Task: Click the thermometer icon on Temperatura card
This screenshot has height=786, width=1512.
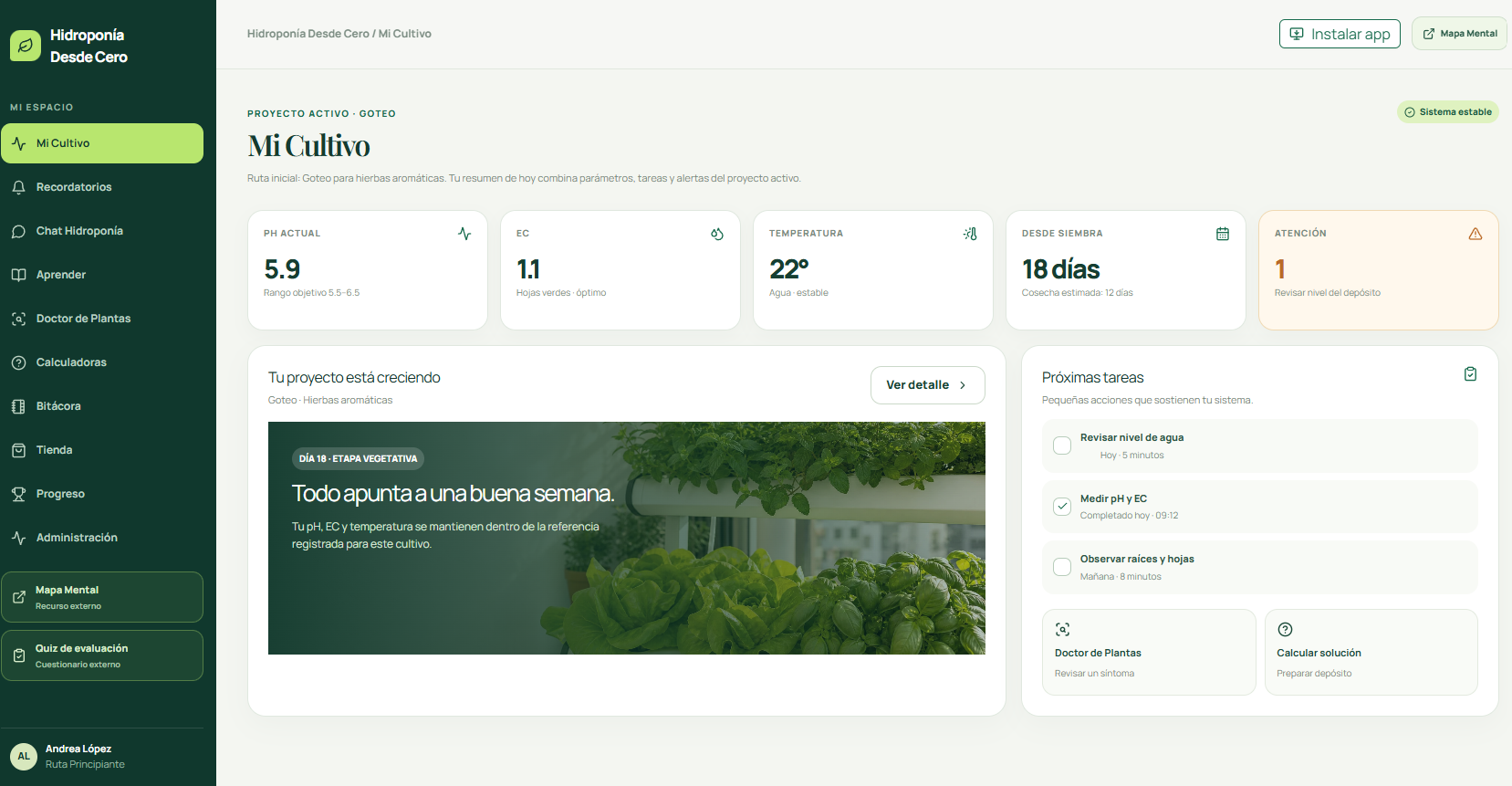Action: pyautogui.click(x=970, y=234)
